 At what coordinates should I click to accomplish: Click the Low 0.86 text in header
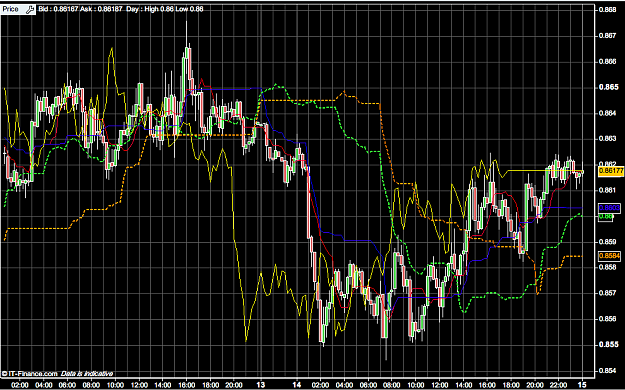coord(190,9)
